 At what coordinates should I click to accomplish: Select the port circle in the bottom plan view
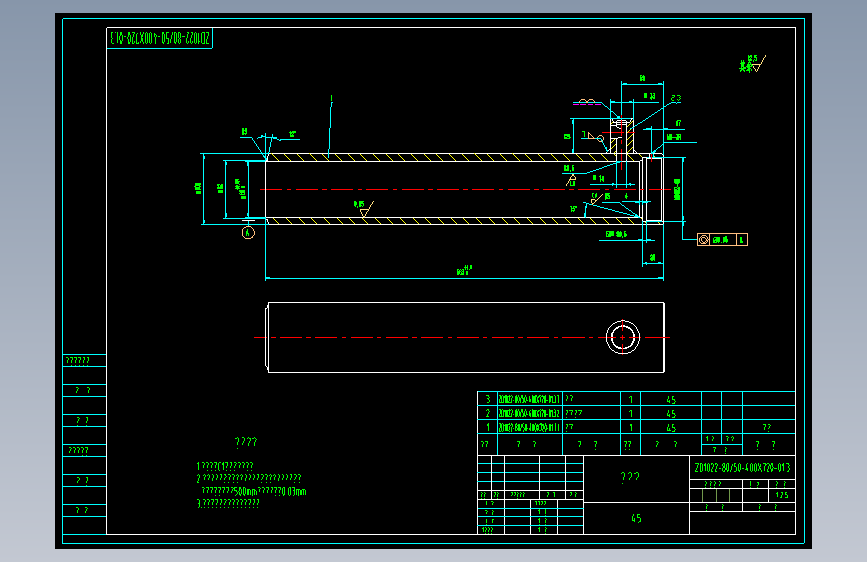click(x=623, y=337)
